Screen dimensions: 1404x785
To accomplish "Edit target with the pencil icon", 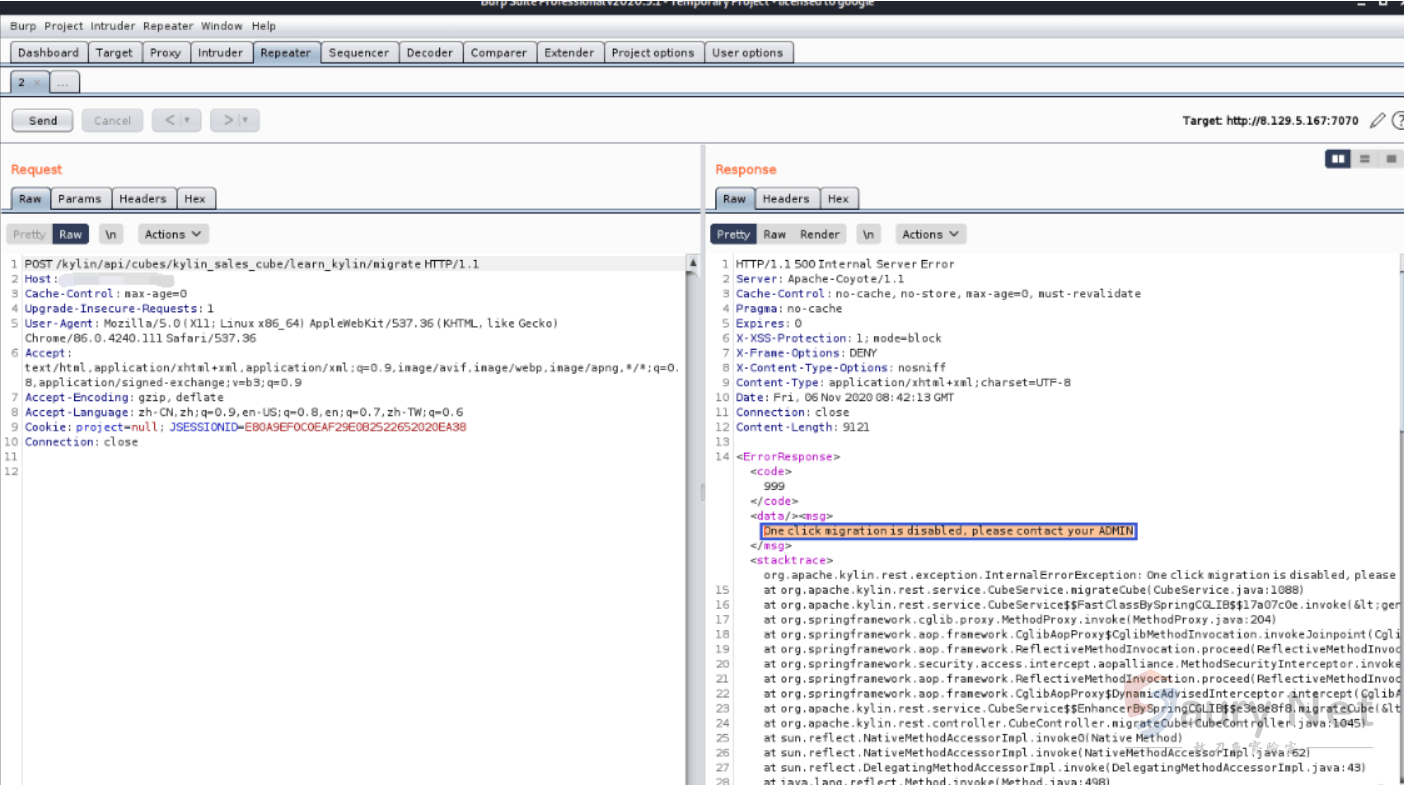I will click(x=1377, y=121).
